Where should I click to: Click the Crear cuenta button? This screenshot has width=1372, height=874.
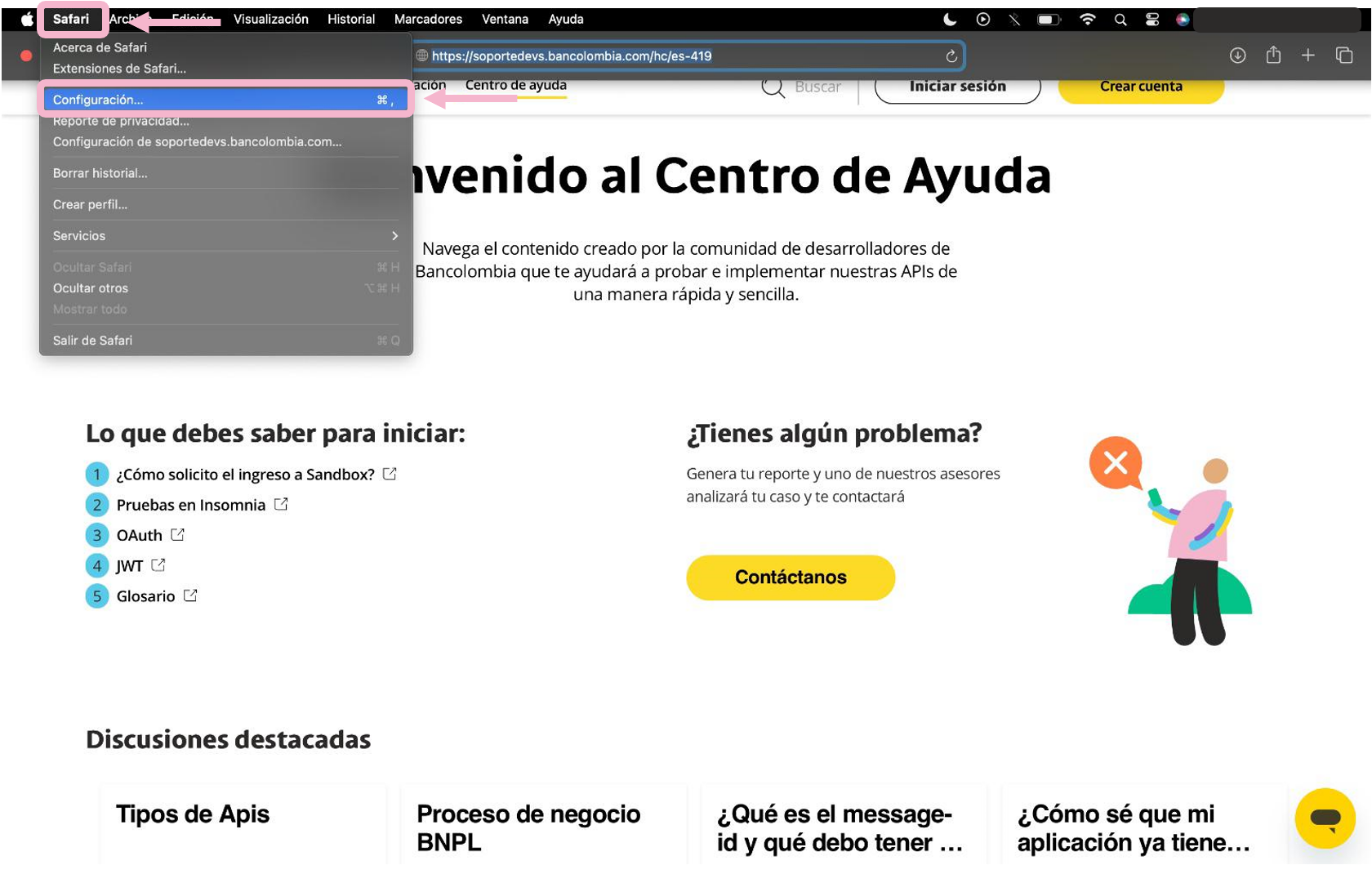point(1141,87)
